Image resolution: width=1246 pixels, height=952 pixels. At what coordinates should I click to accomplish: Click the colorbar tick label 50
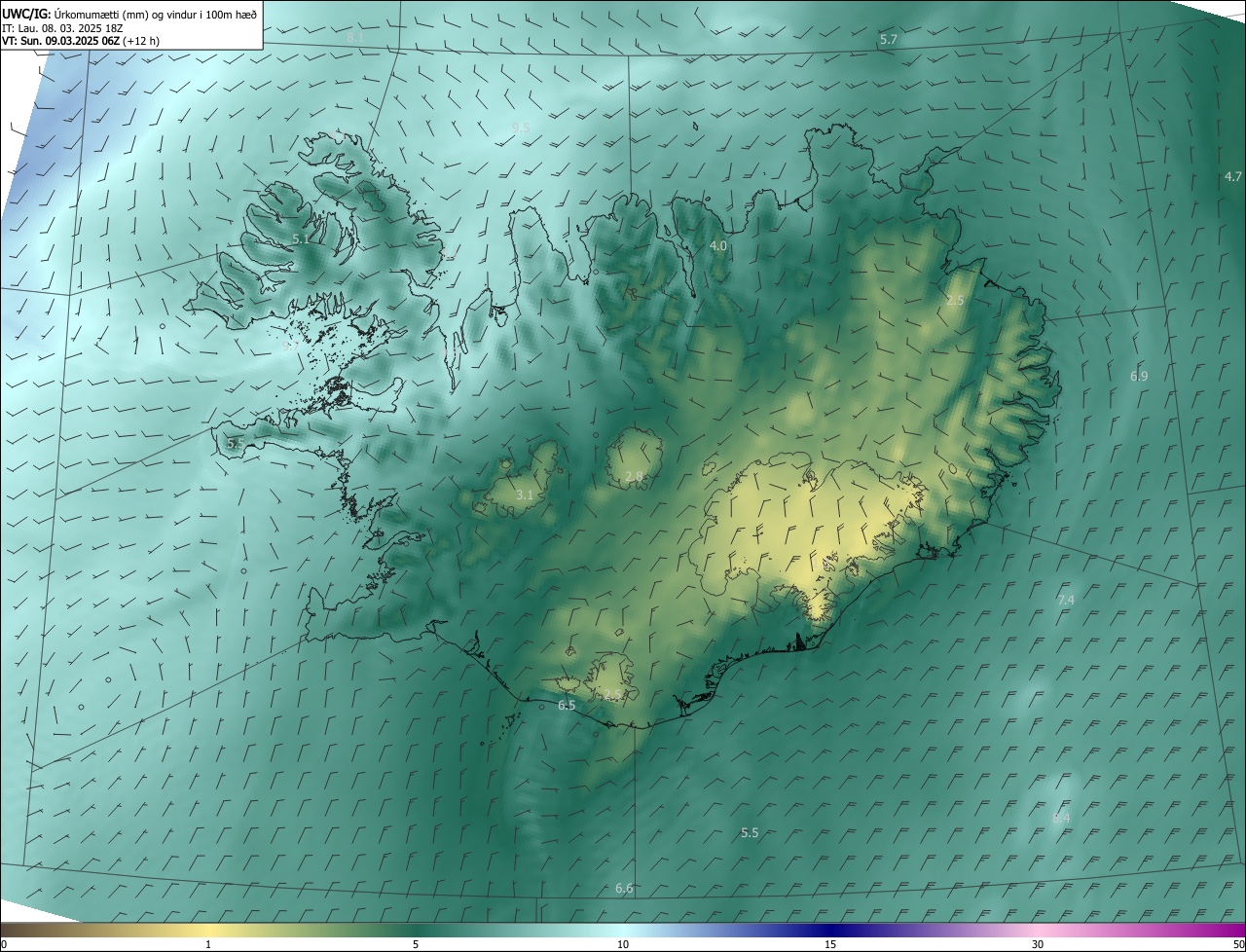click(1238, 944)
